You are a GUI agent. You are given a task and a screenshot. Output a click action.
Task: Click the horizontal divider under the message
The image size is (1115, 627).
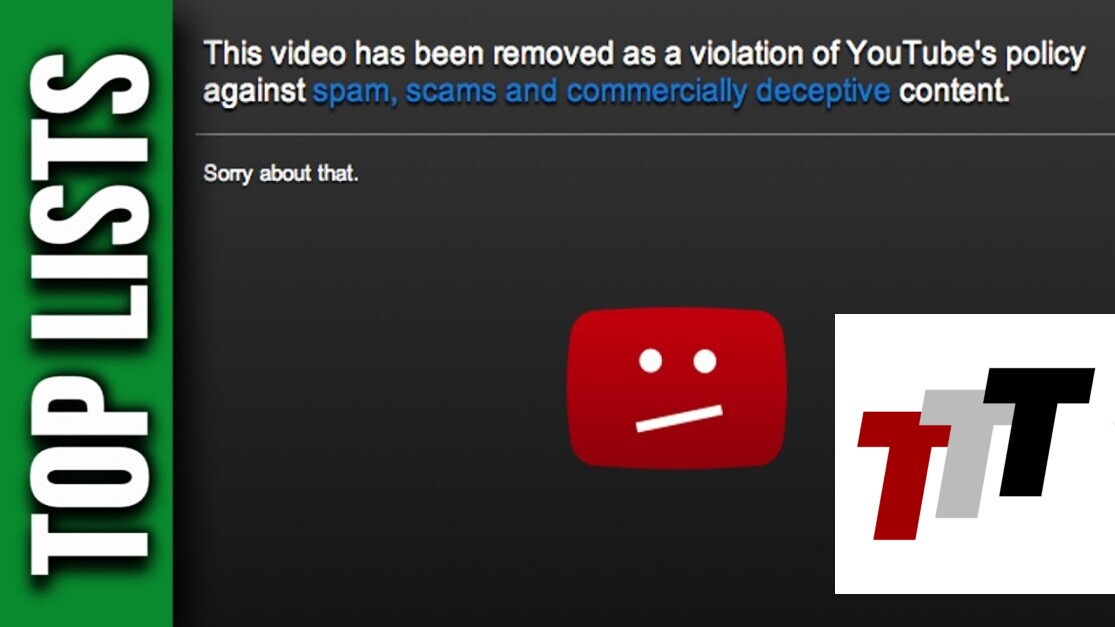tap(655, 134)
